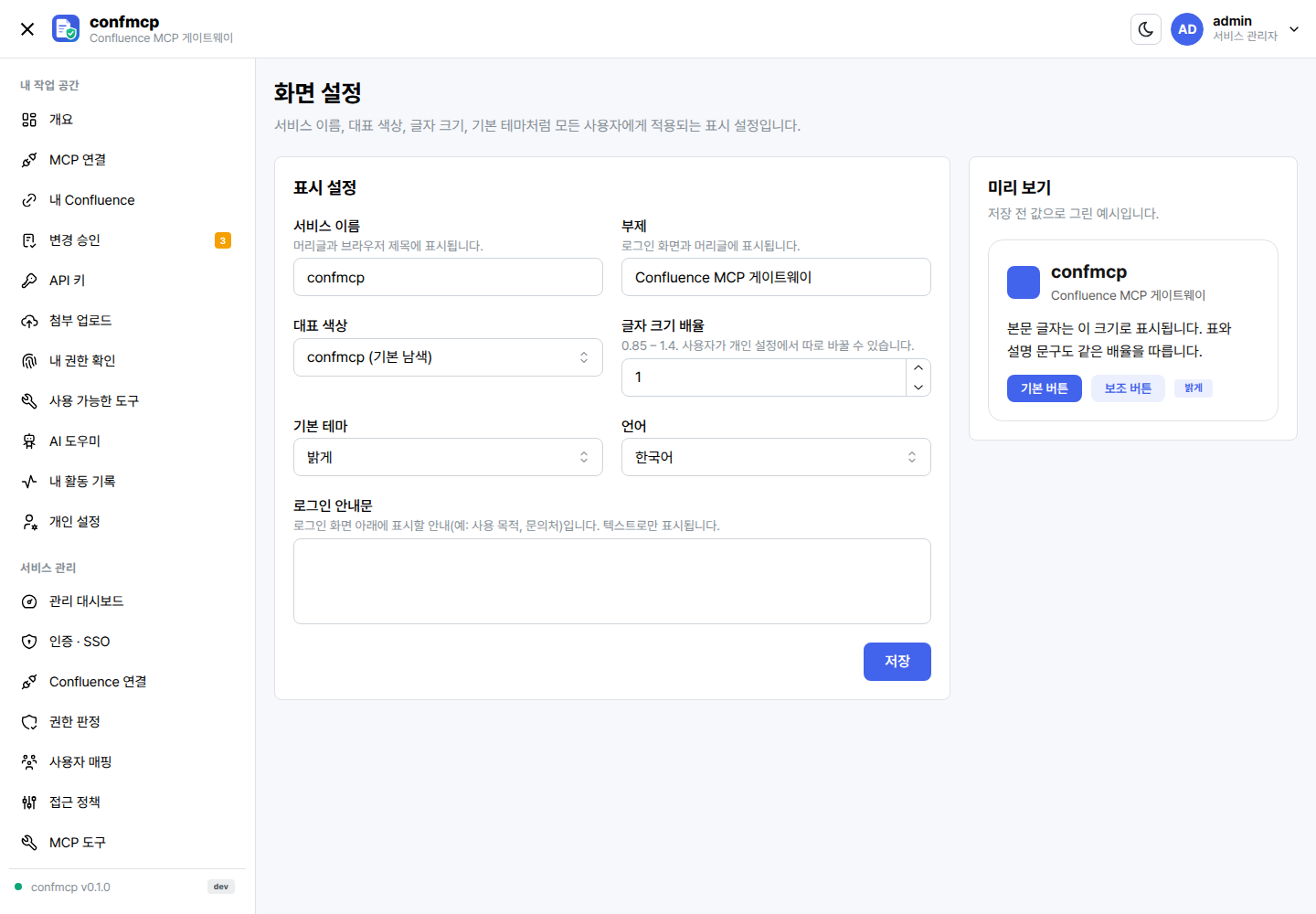Screen dimensions: 1316x914
Task: Open 변경 승인 clipboard icon
Action: [29, 240]
